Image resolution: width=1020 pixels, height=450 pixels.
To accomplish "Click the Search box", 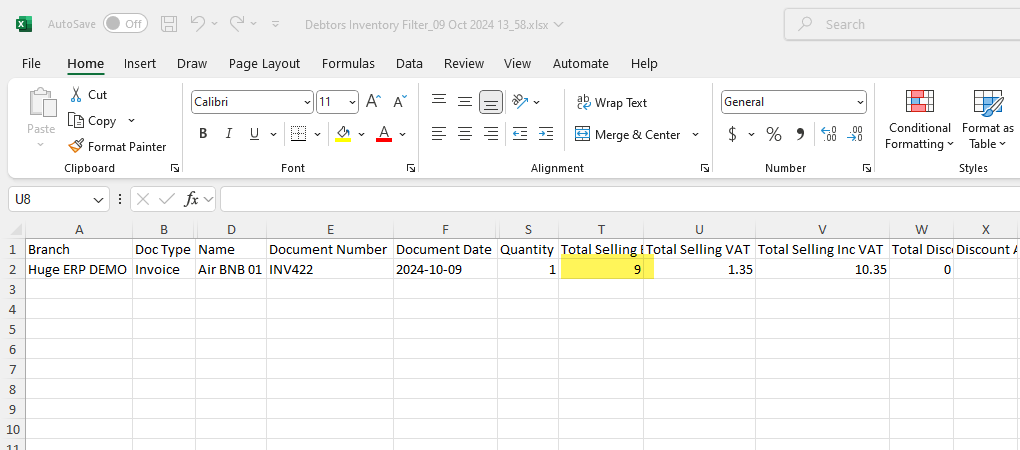I will click(x=902, y=25).
